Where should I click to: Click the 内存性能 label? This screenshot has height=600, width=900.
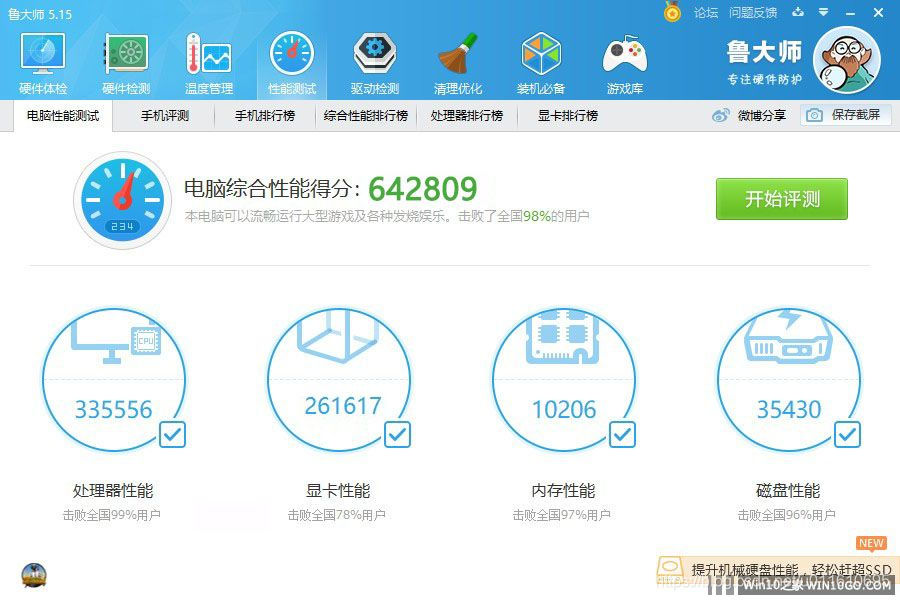click(563, 491)
